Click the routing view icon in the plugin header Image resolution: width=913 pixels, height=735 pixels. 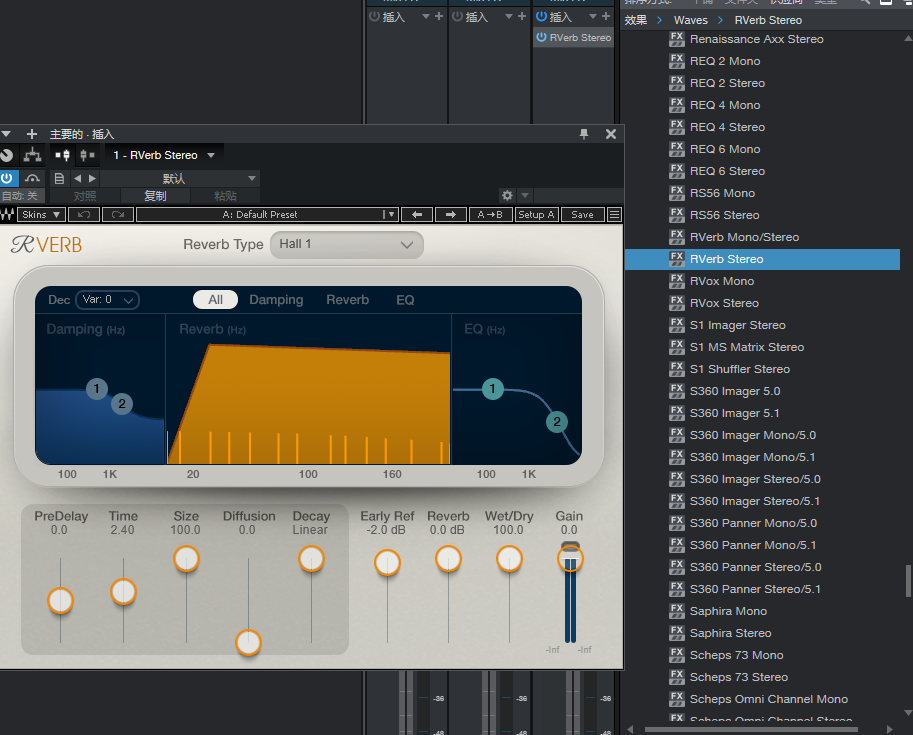pos(32,155)
